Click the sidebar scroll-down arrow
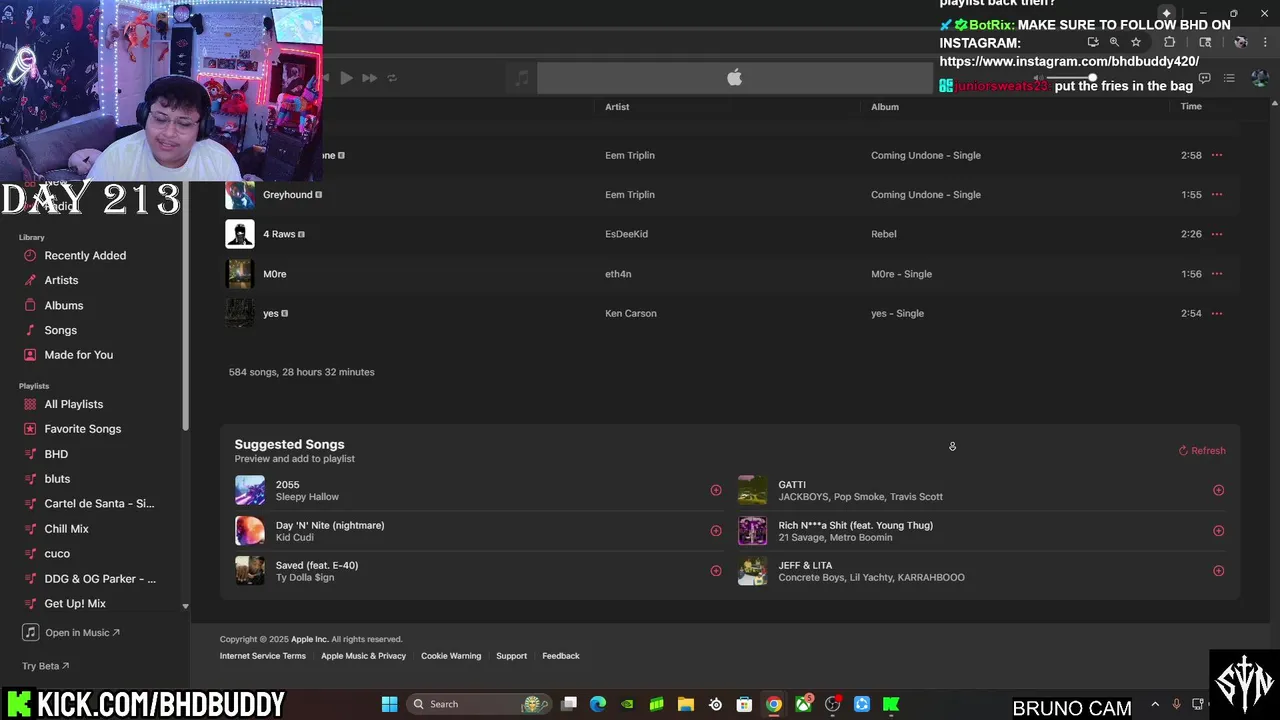Image resolution: width=1280 pixels, height=720 pixels. 185,606
